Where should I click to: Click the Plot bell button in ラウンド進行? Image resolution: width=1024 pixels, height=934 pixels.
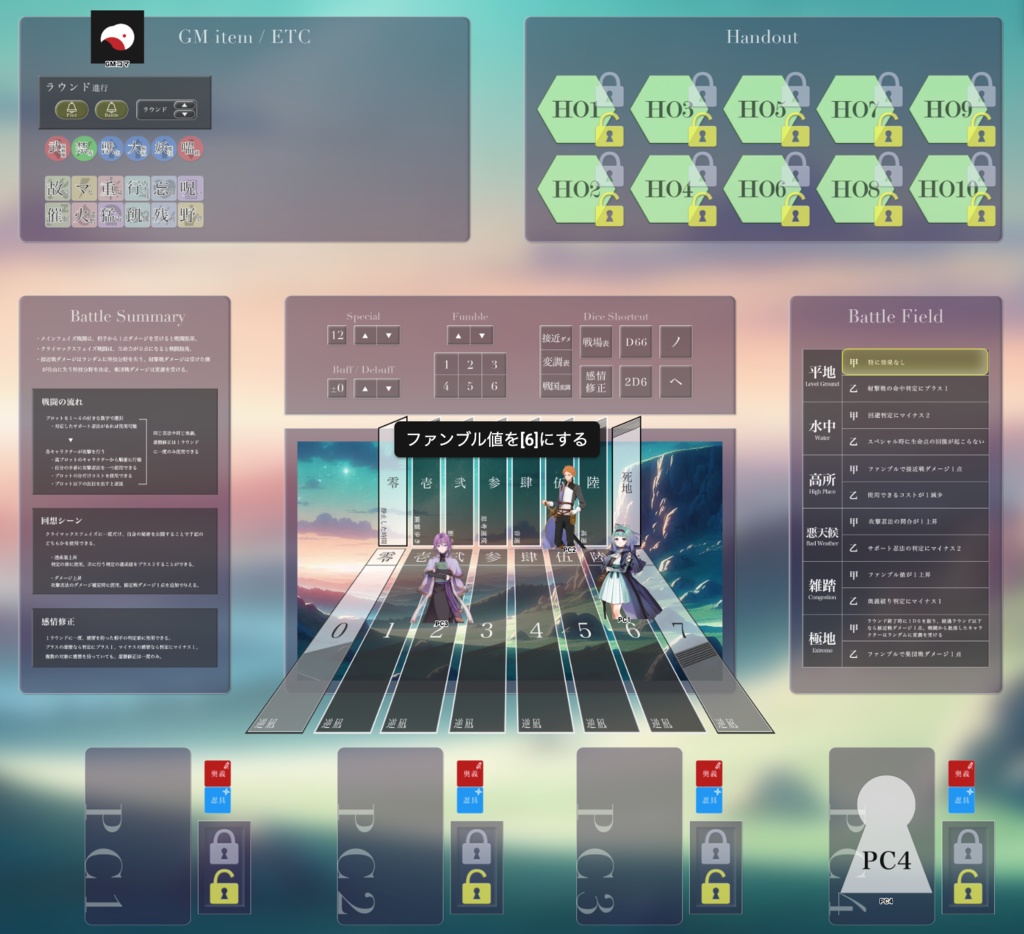(72, 109)
